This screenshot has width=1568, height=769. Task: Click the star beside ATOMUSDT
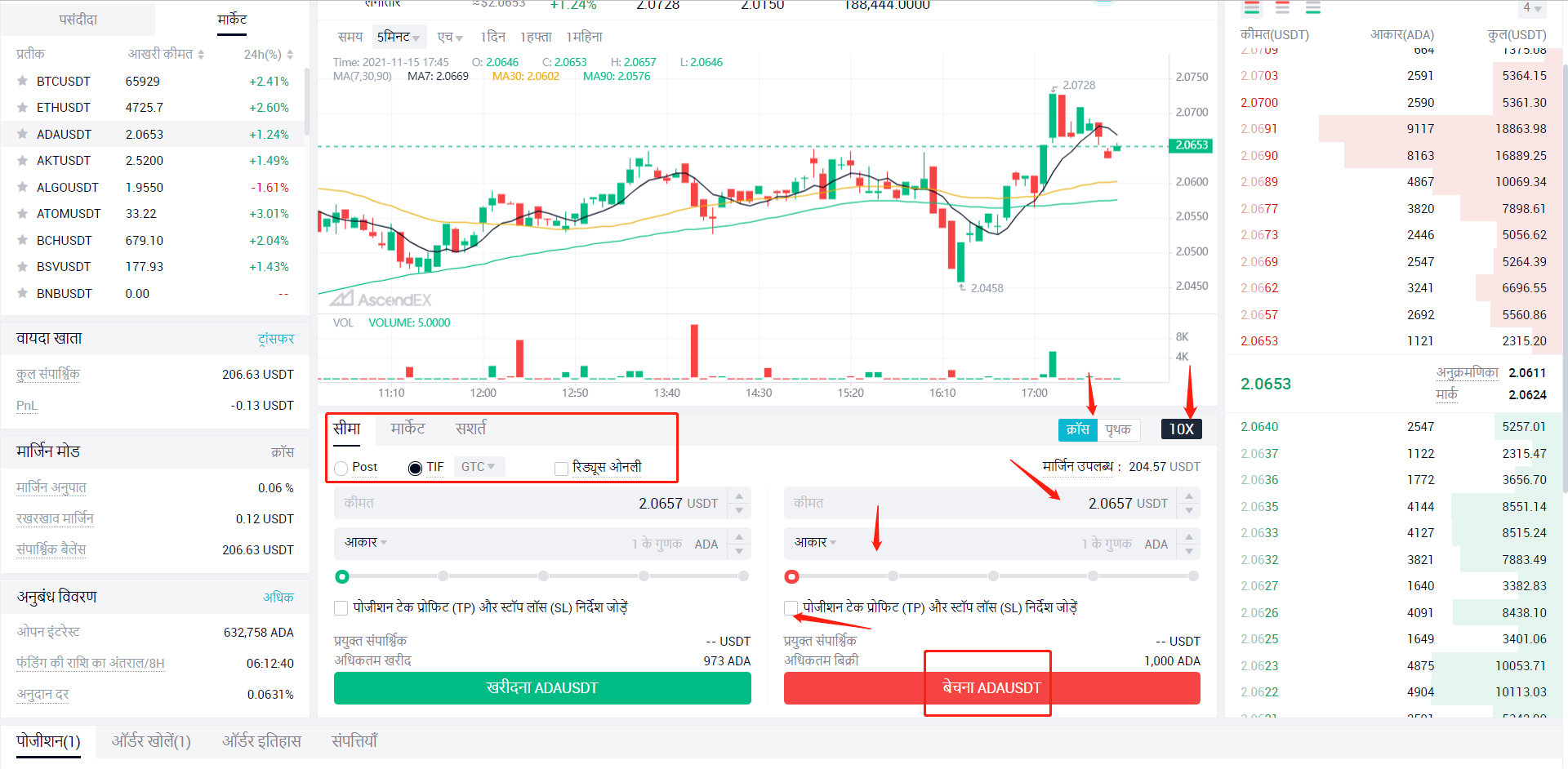(x=23, y=213)
